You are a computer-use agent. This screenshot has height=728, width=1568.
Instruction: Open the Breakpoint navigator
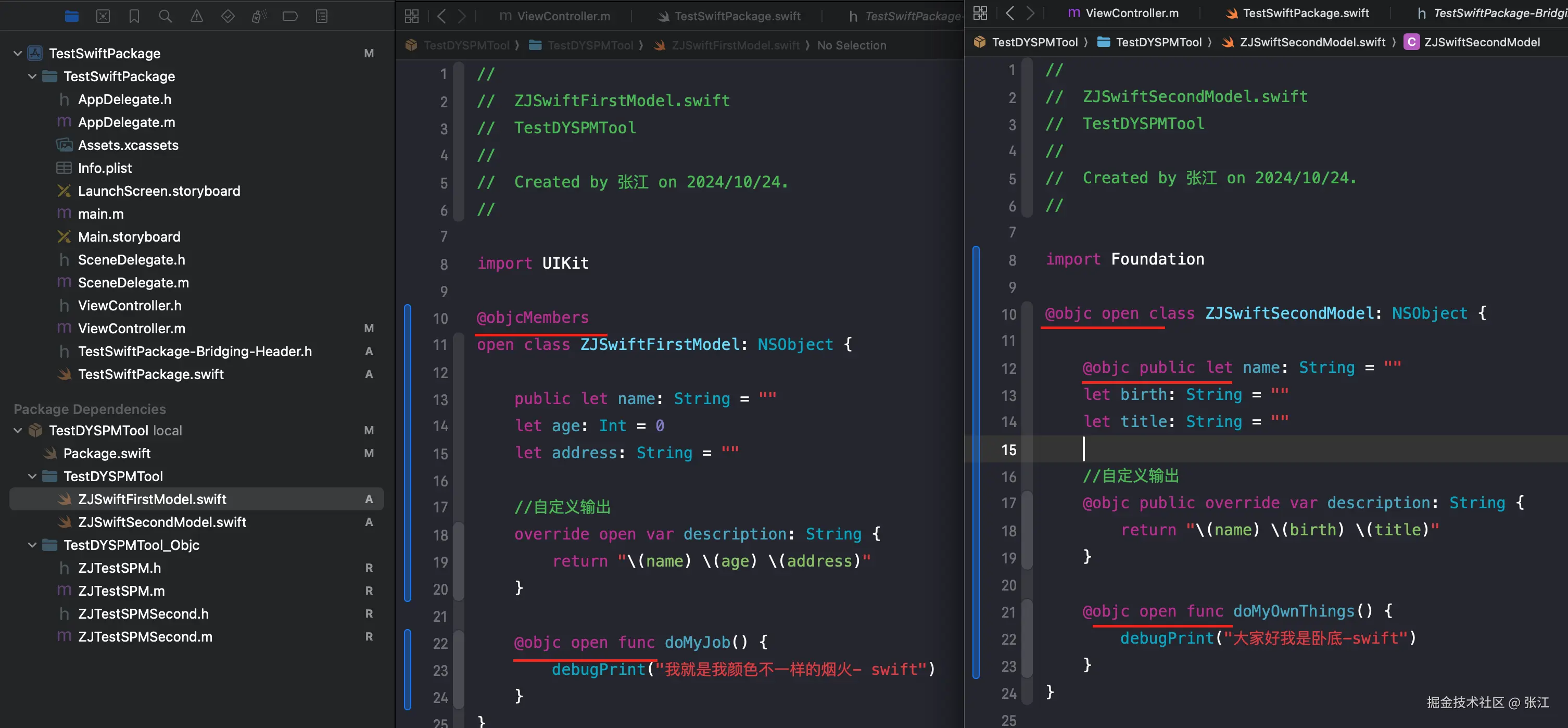pyautogui.click(x=290, y=17)
